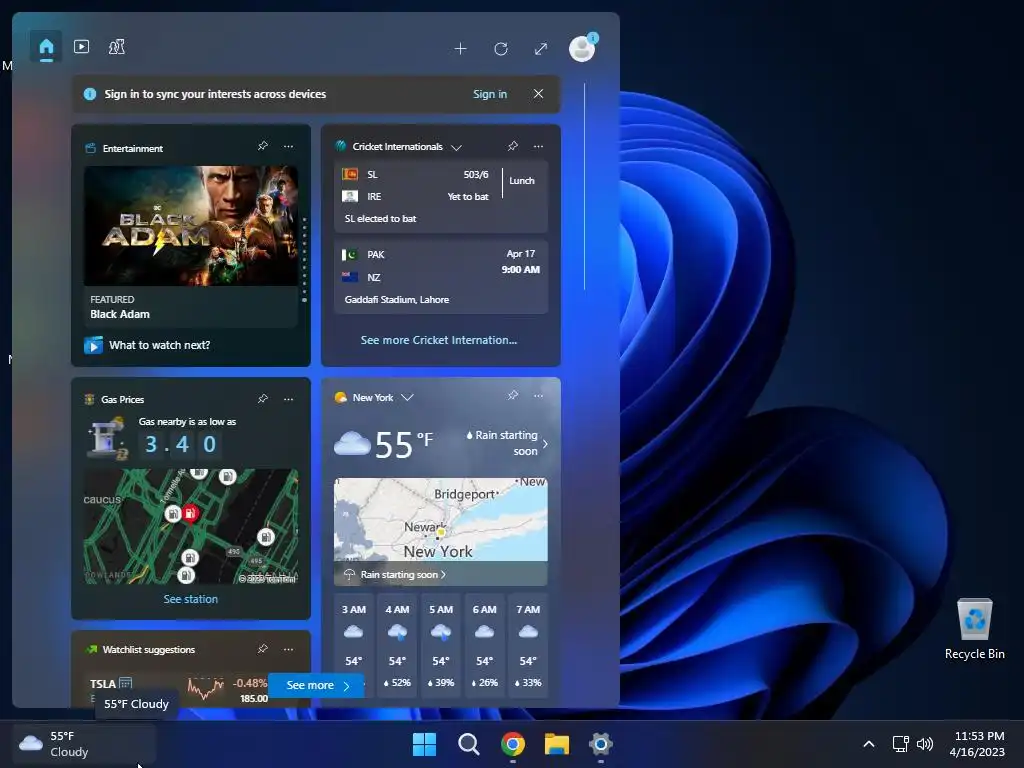Viewport: 1024px width, 768px height.
Task: Open more options for Watchlist suggestions
Action: click(x=288, y=649)
